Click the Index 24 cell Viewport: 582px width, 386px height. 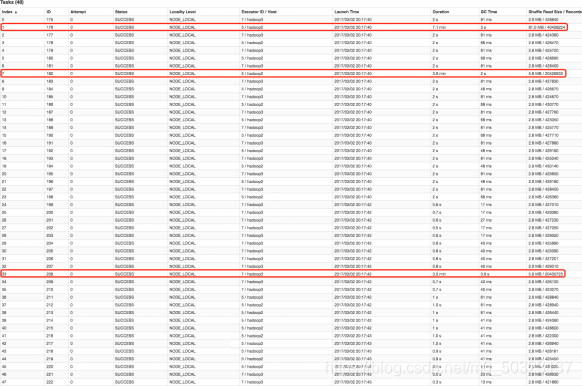[x=4, y=205]
